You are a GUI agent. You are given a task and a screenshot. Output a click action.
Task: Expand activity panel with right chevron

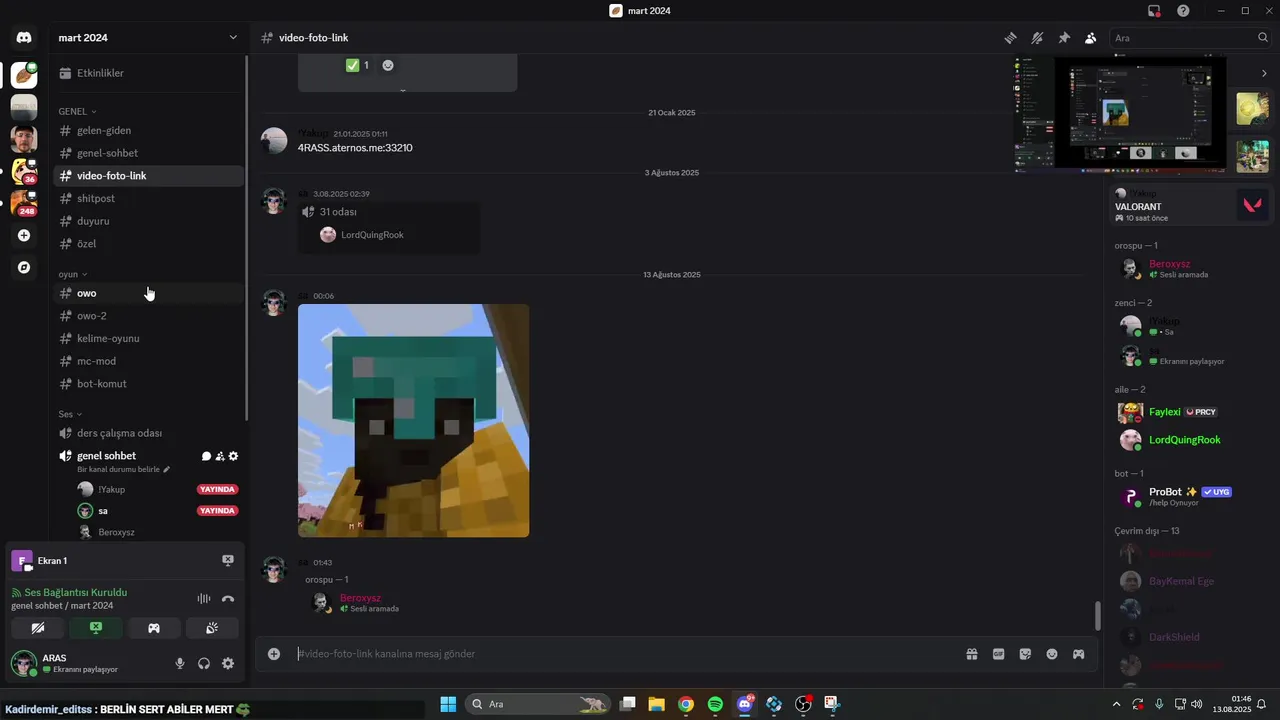click(x=1264, y=73)
